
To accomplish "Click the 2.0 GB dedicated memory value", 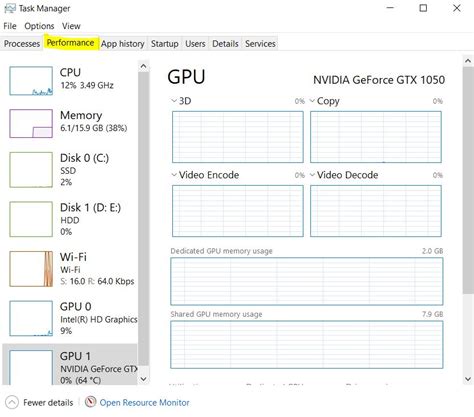I will click(432, 251).
